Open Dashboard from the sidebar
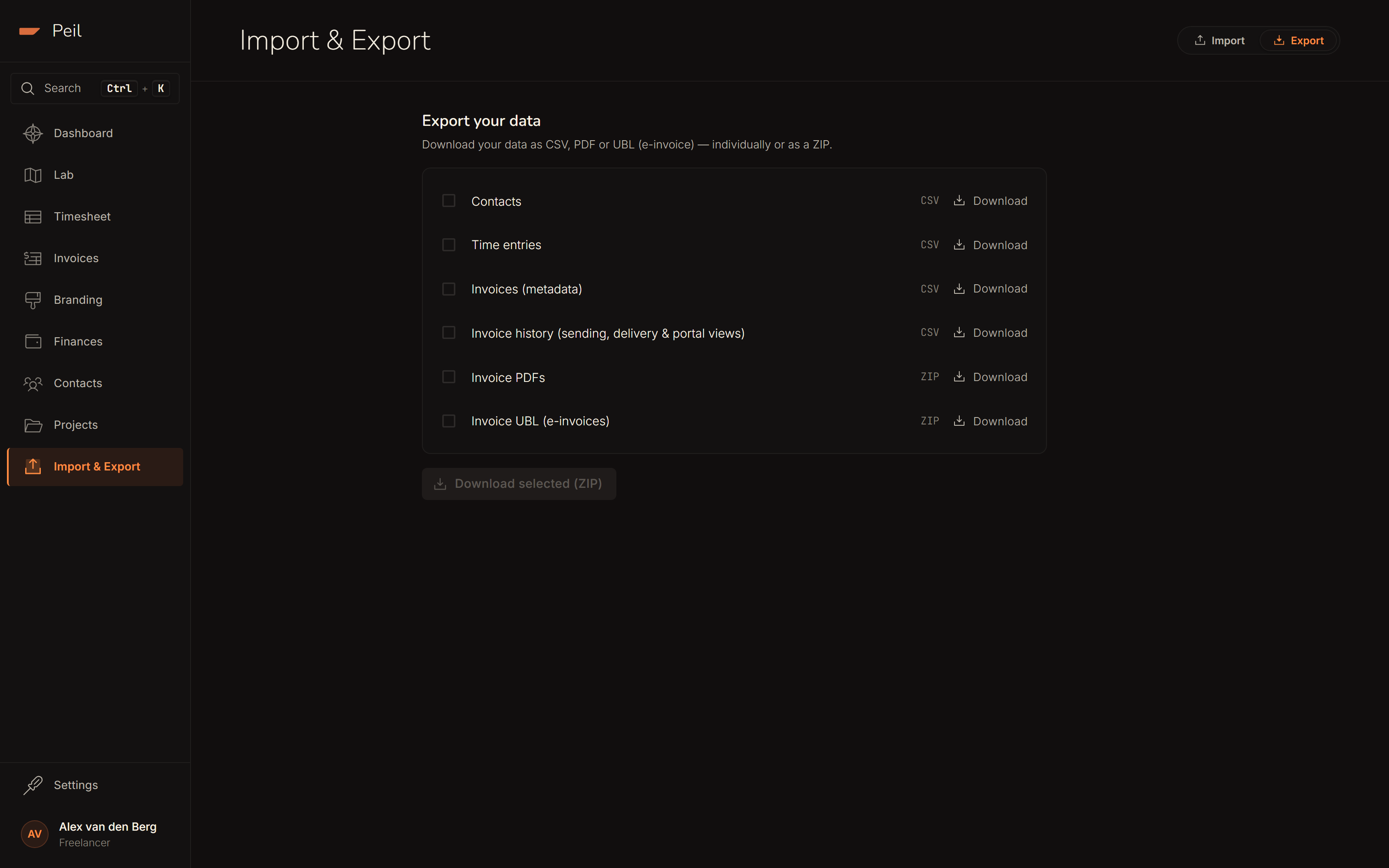 point(95,133)
